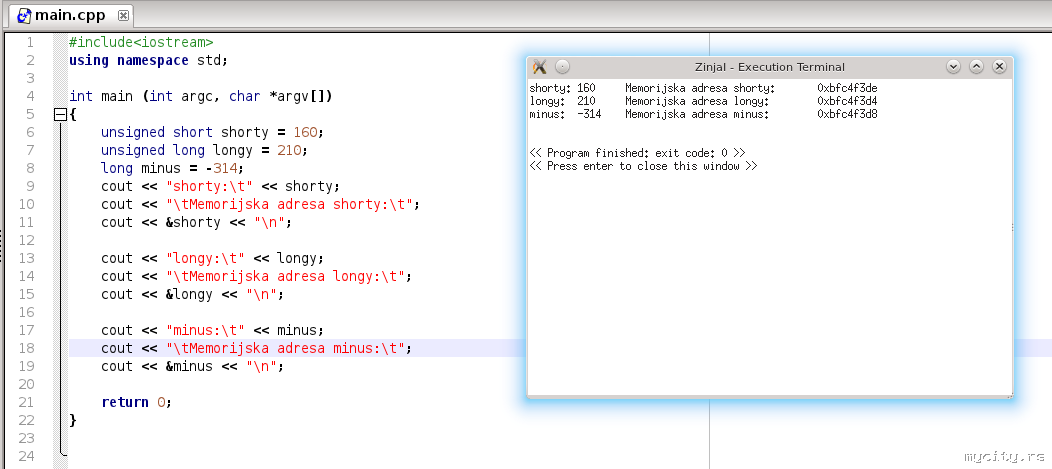Click on 'cout << &longy' line
This screenshot has width=1052, height=469.
[193, 295]
